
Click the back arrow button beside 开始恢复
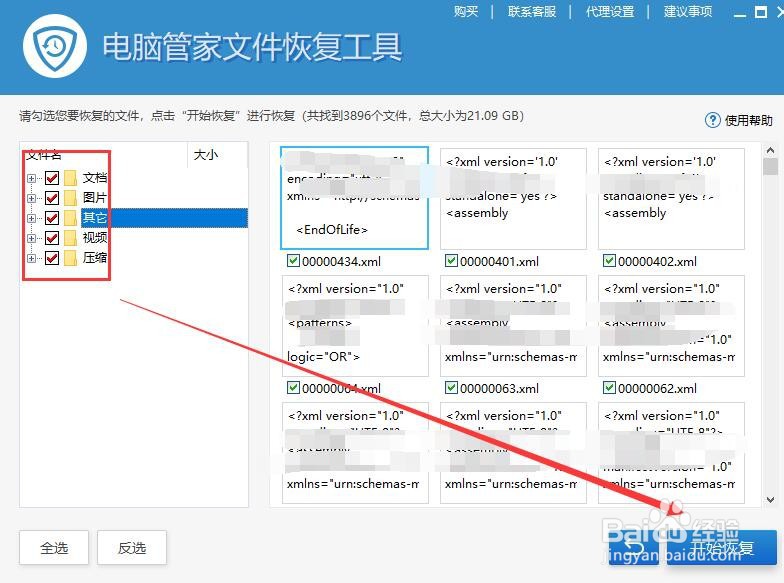634,548
